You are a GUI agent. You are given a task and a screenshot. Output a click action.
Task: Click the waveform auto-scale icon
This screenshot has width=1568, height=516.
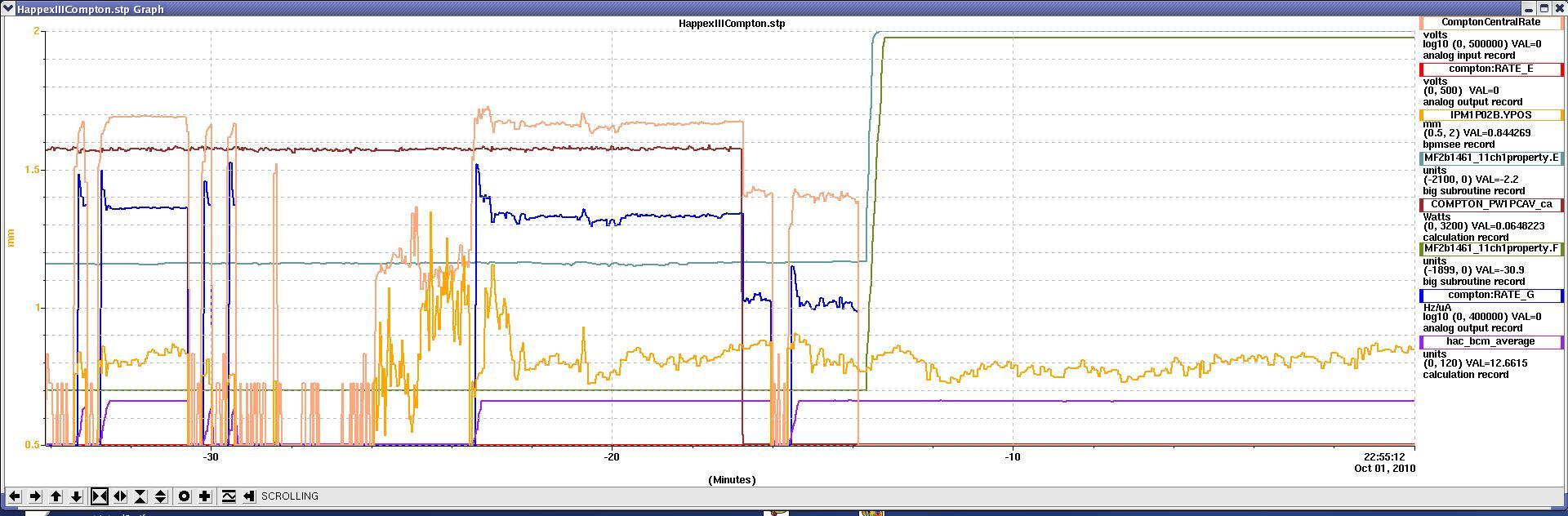229,496
